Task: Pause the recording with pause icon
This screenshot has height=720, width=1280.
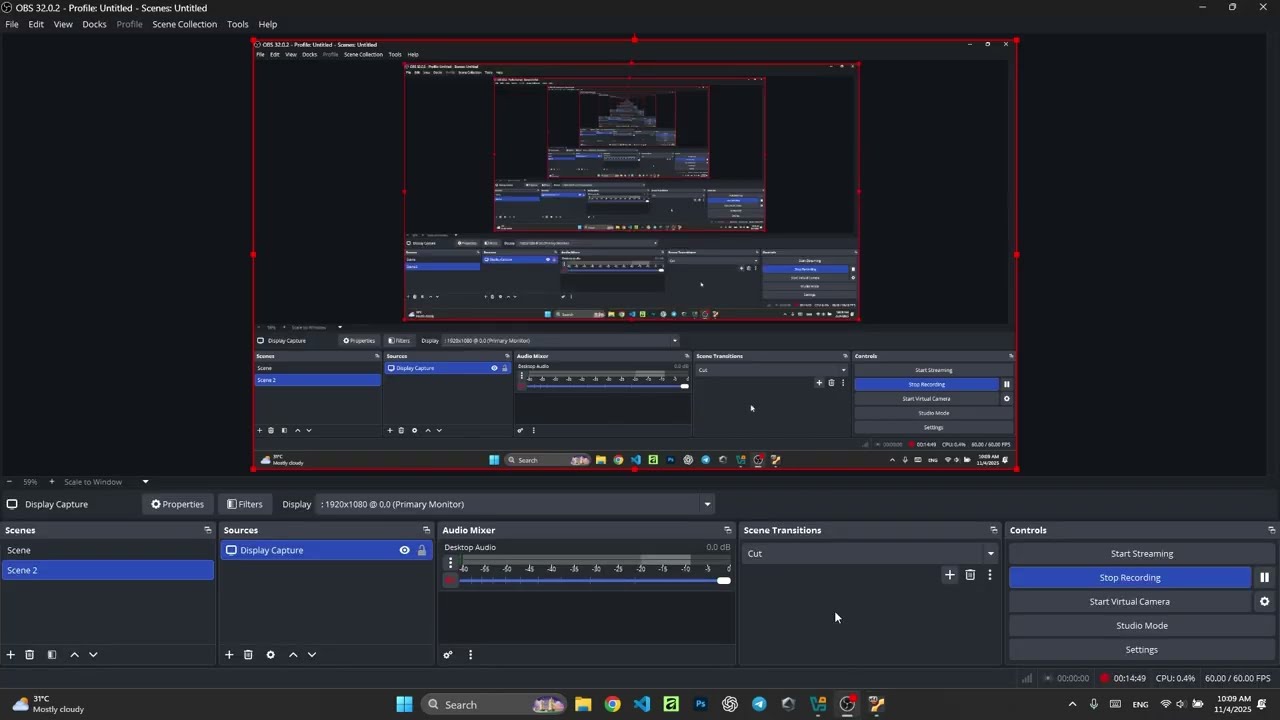Action: [1264, 578]
